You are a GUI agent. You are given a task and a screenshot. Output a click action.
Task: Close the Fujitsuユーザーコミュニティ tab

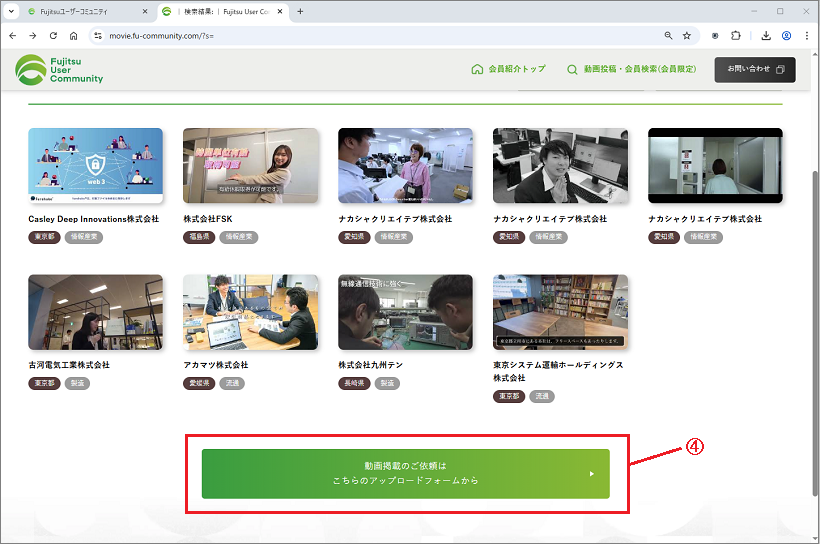coord(145,12)
